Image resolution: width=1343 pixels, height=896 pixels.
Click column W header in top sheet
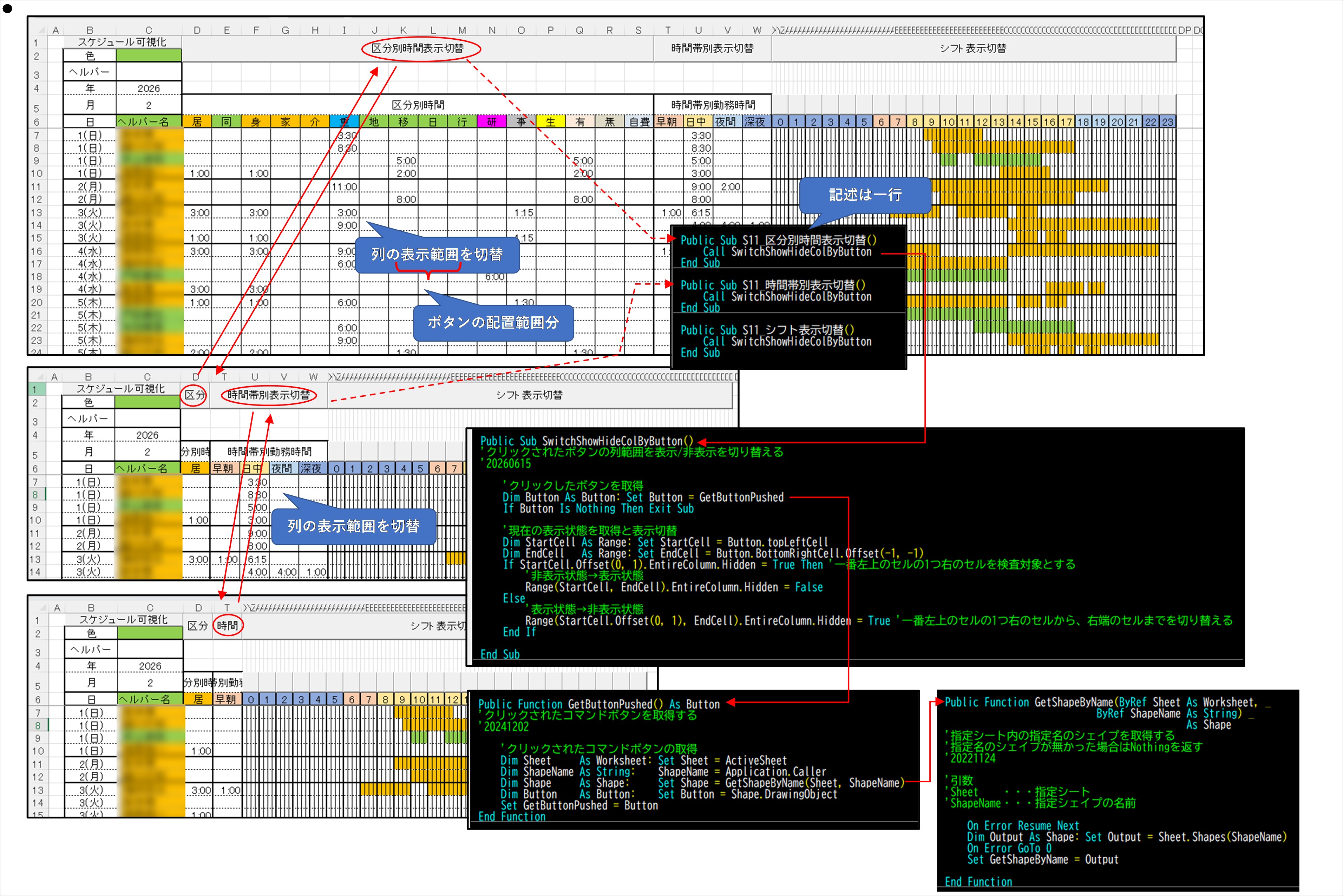(x=756, y=30)
